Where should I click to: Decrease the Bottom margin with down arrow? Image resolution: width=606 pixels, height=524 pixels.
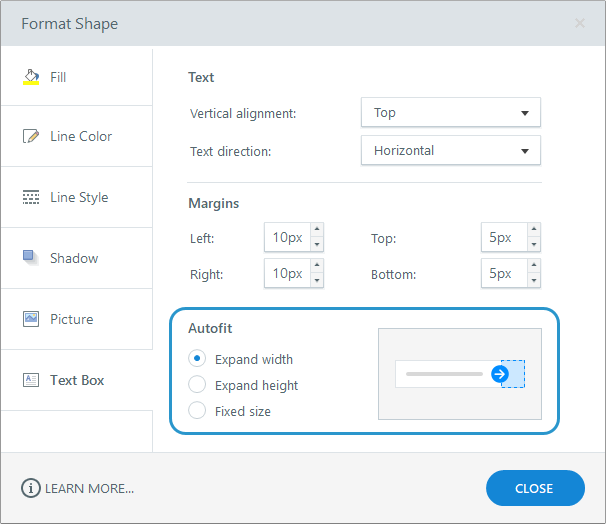(534, 281)
